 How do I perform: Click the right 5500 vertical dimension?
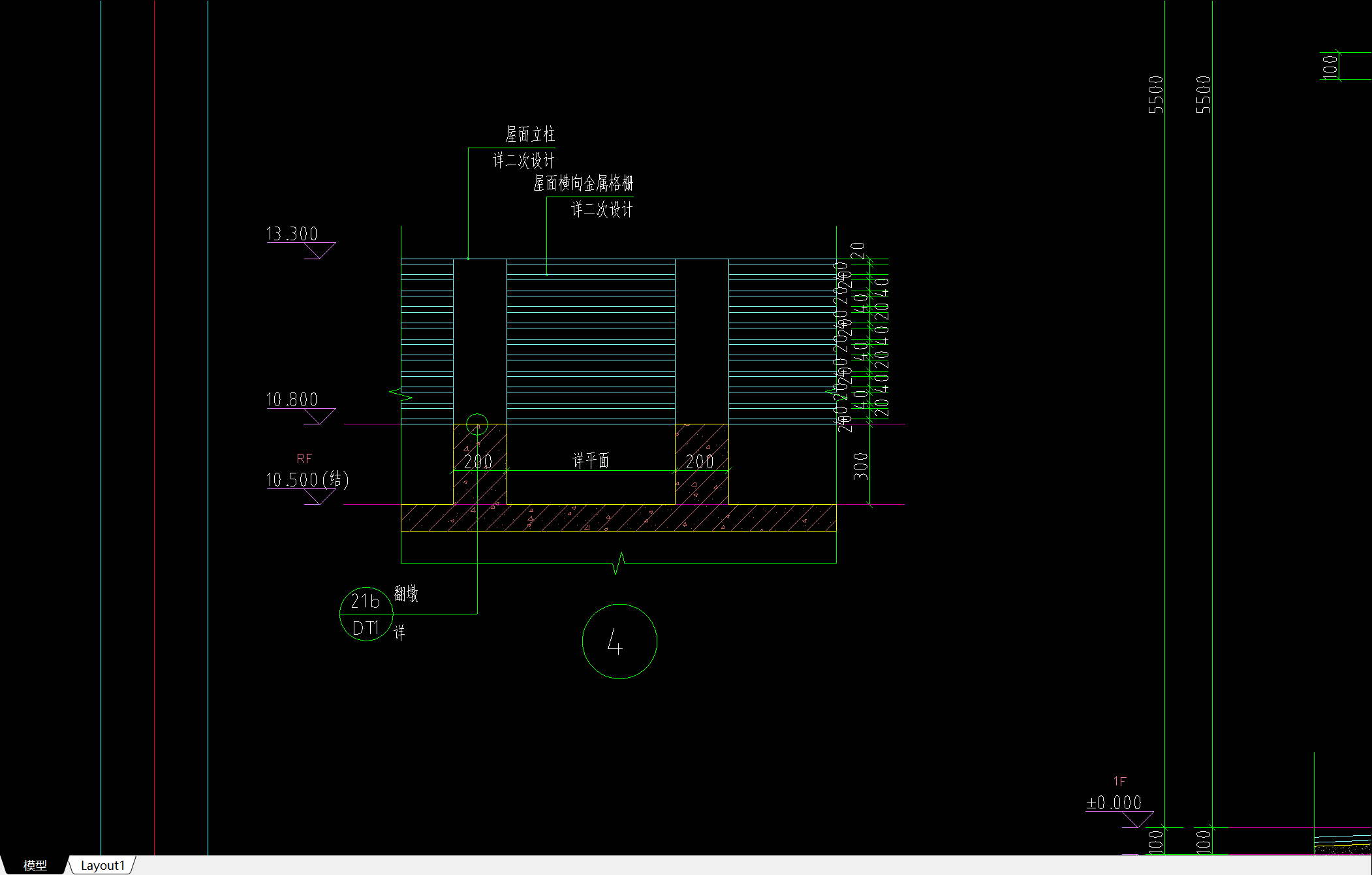tap(1204, 95)
